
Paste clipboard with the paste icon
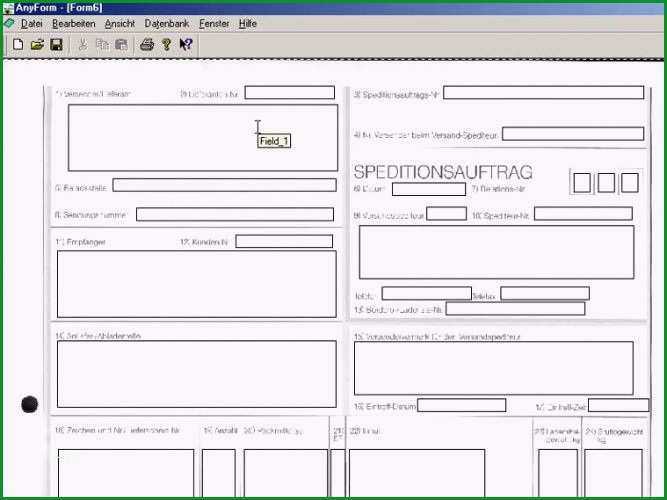point(122,44)
